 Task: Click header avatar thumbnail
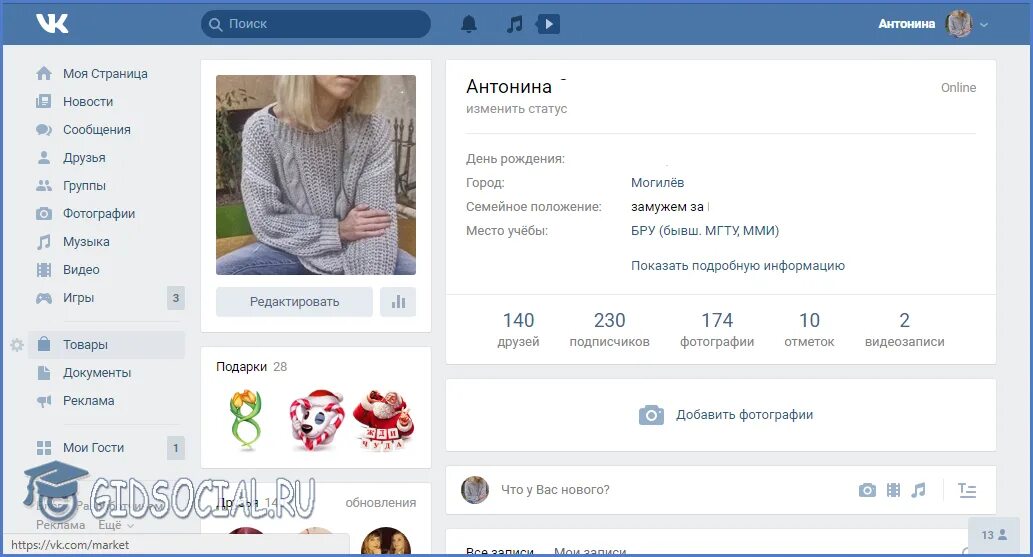pyautogui.click(x=959, y=24)
